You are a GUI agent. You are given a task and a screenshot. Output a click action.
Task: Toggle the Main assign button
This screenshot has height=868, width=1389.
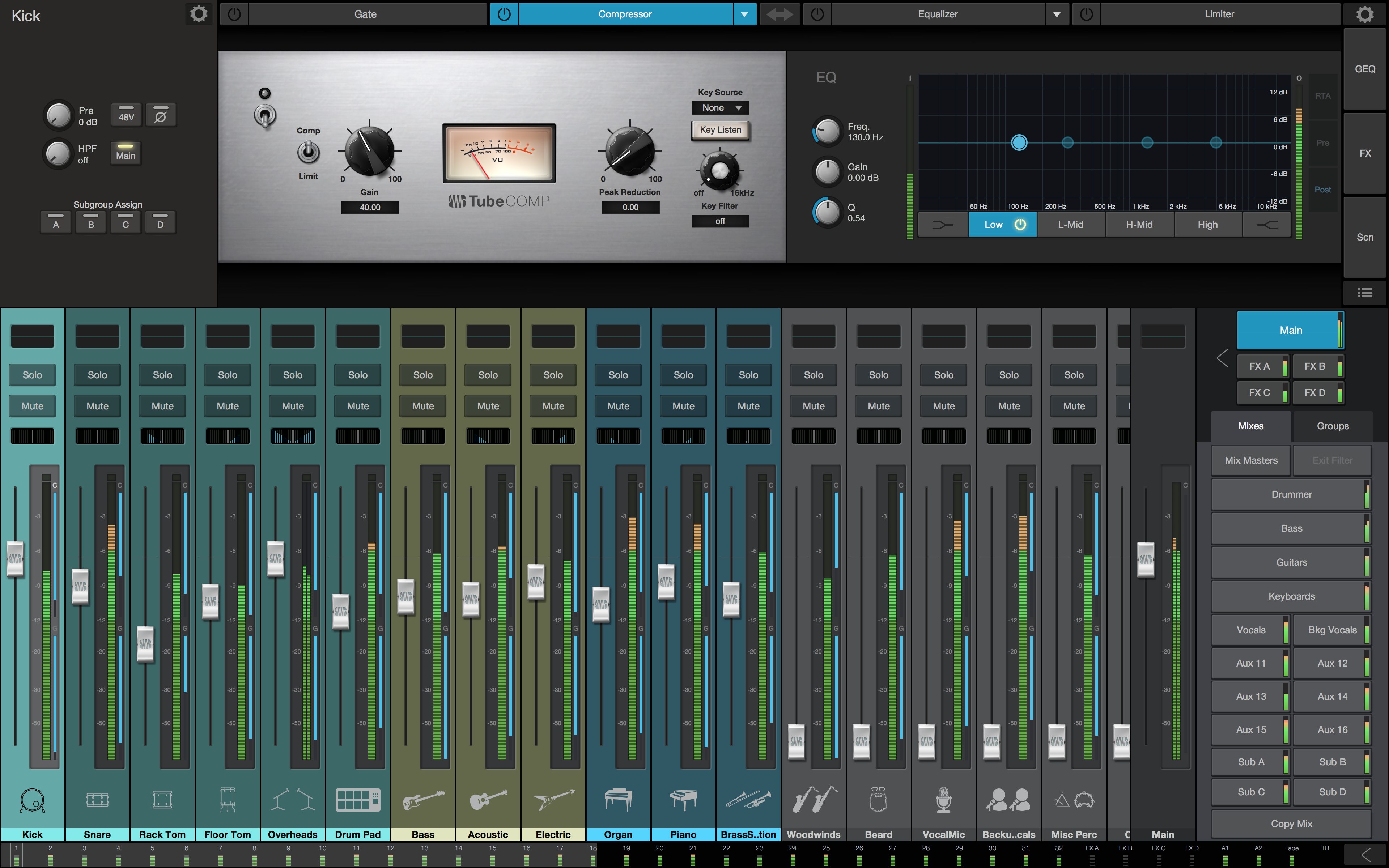click(126, 154)
